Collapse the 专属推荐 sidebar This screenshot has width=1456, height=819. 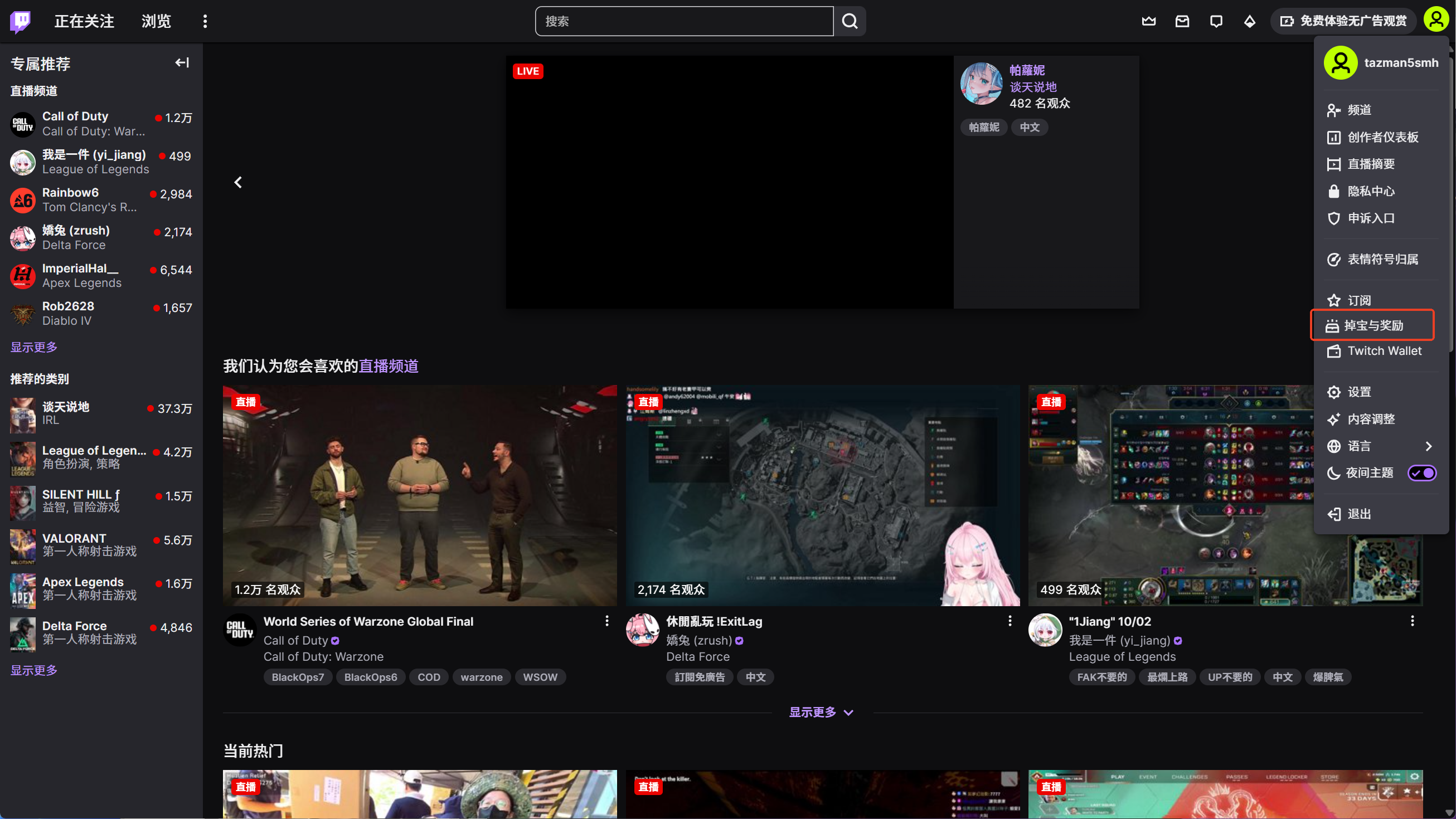181,63
